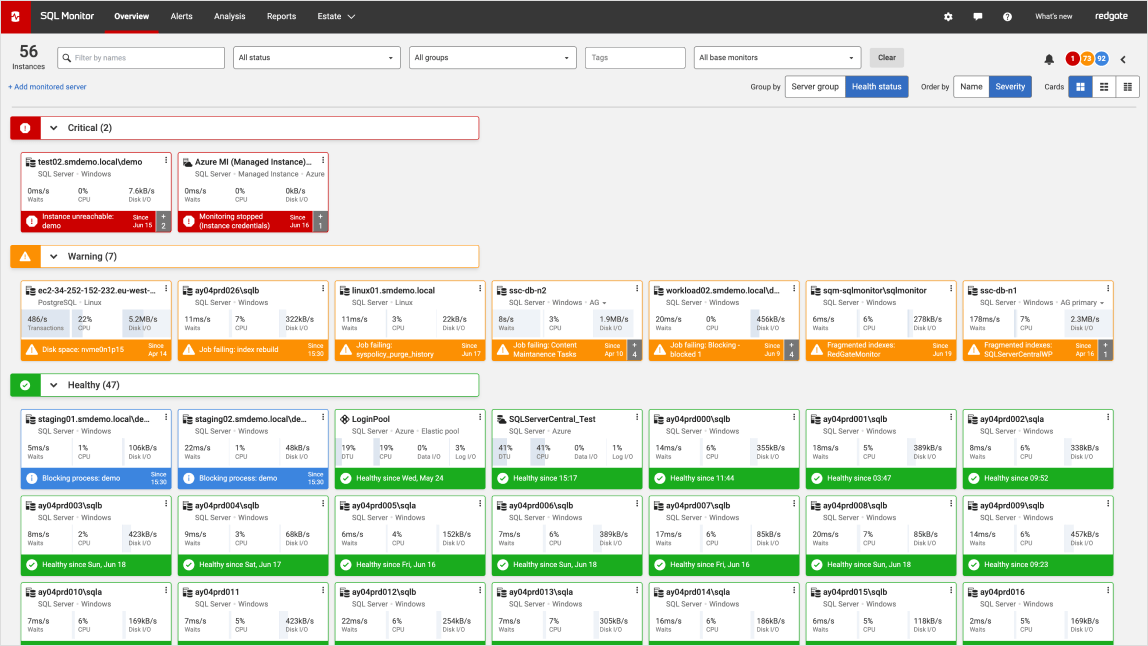Open Job failing: index rebuild alert banner
Screen dimensions: 1148x646
253,349
